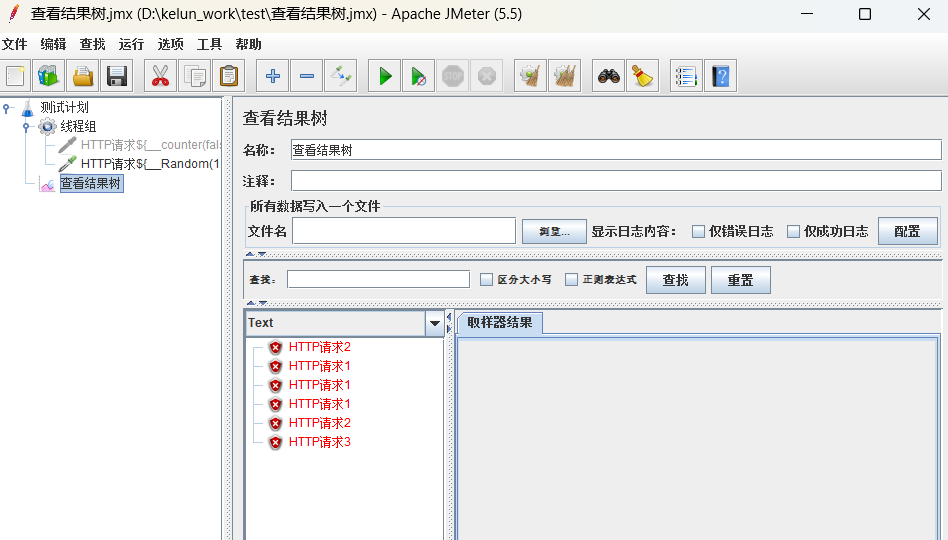Screen dimensions: 948x540
Task: Open help with blue question book icon
Action: click(721, 76)
